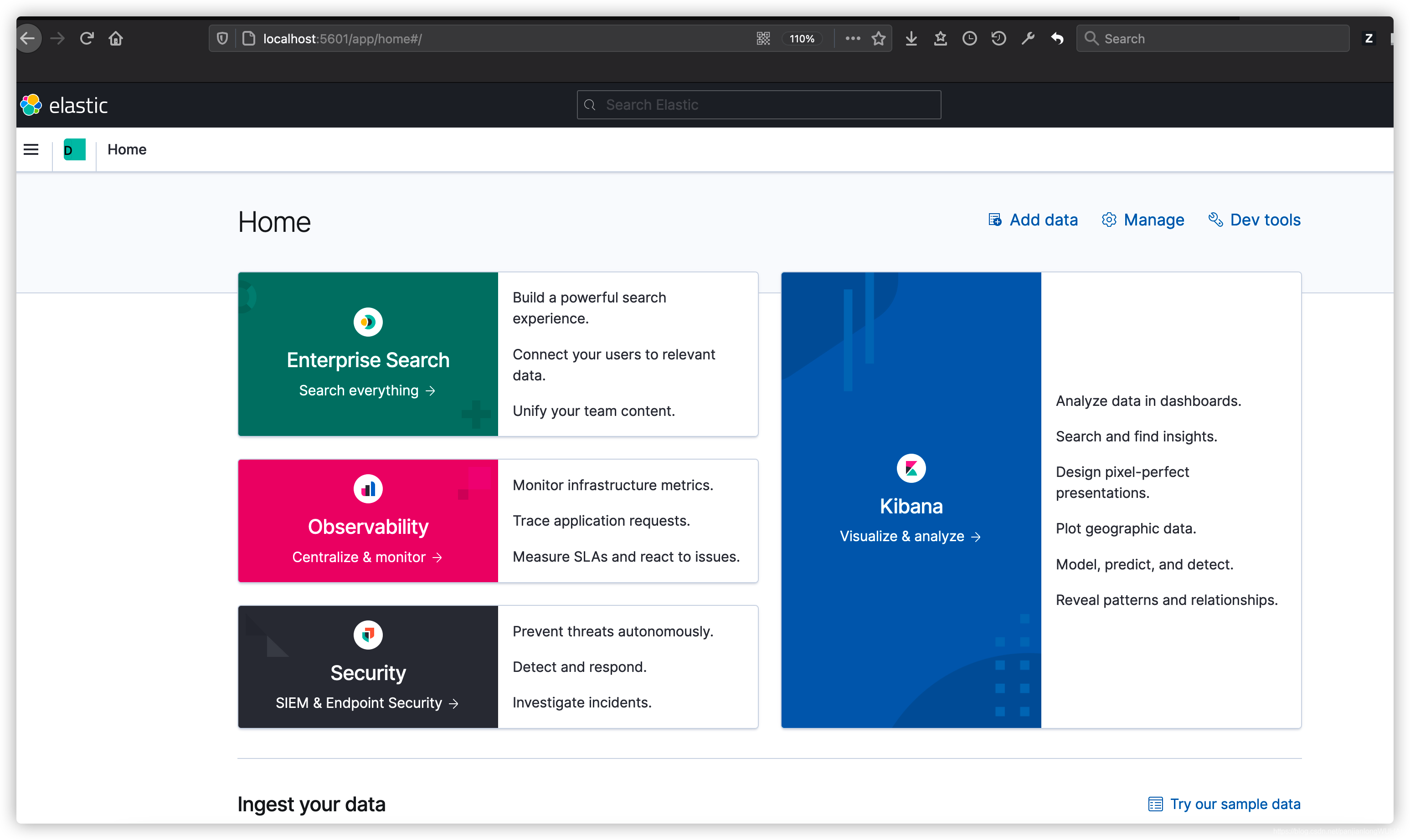Image resolution: width=1410 pixels, height=840 pixels.
Task: Open browsing history via the clock icon
Action: coord(969,38)
